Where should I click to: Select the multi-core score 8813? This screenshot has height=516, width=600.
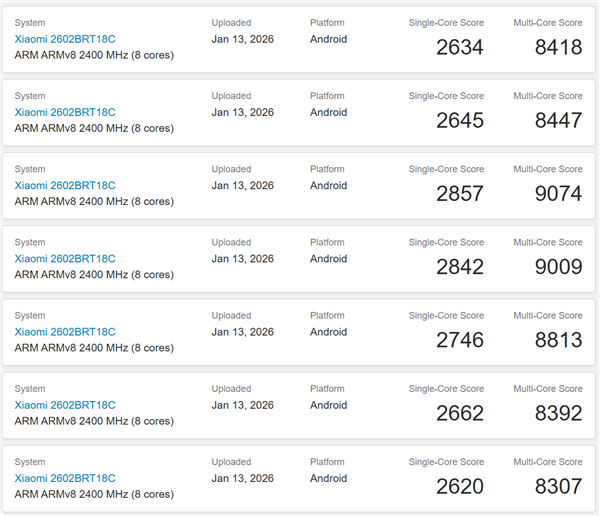(x=558, y=340)
